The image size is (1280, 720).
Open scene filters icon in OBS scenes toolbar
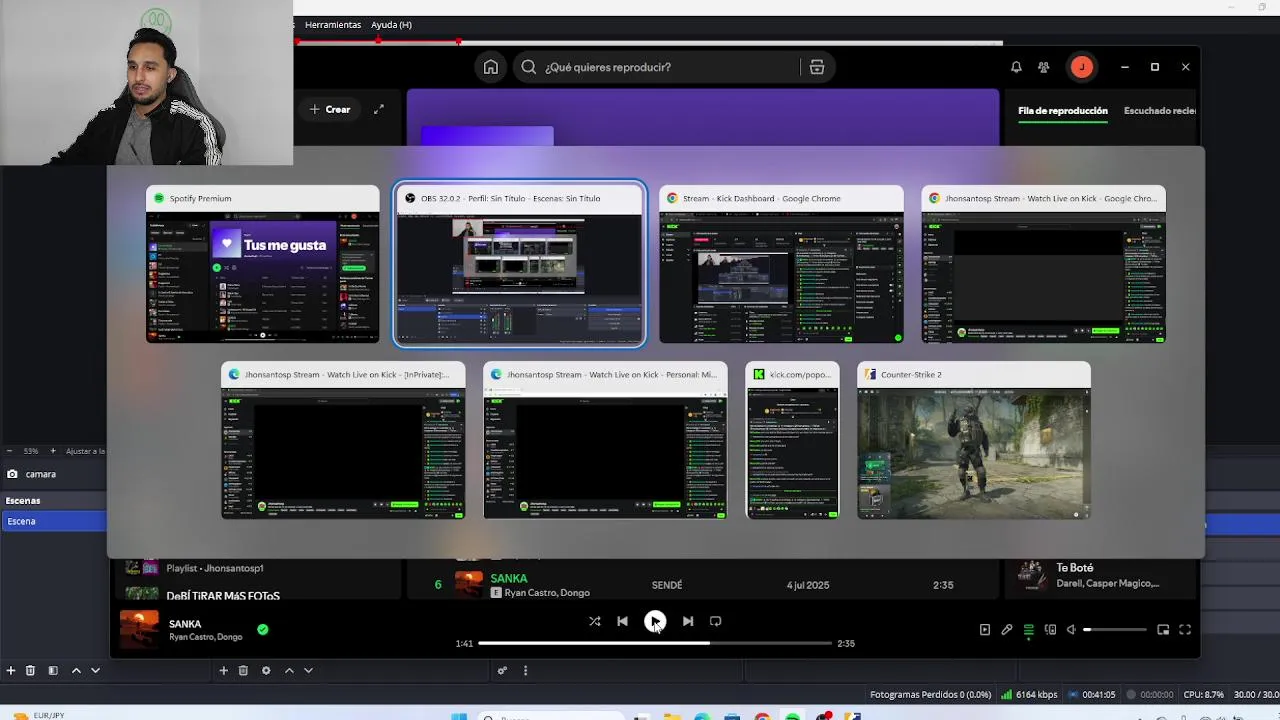(x=53, y=670)
